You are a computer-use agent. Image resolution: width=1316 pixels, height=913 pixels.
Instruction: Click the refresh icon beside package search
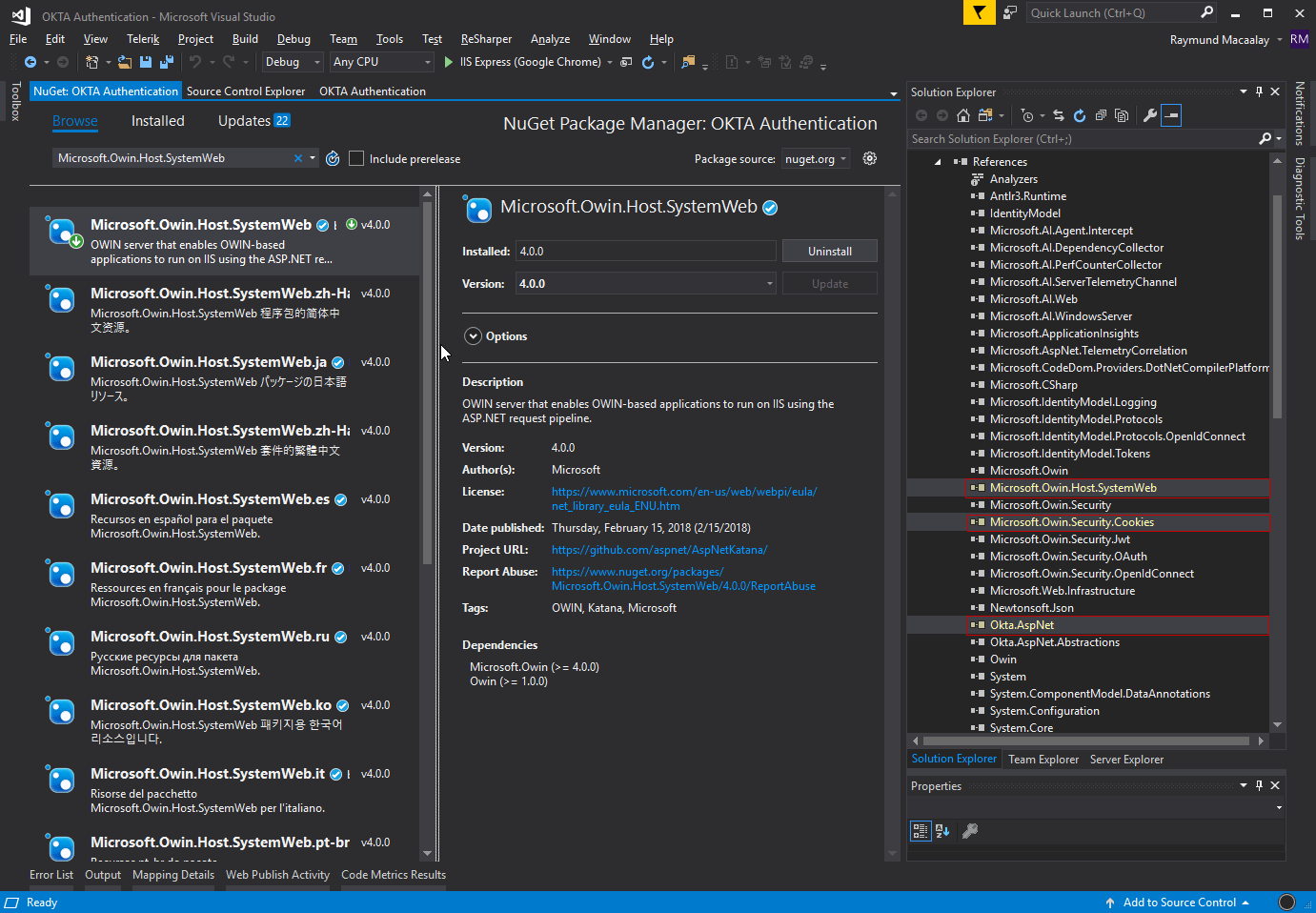click(333, 159)
